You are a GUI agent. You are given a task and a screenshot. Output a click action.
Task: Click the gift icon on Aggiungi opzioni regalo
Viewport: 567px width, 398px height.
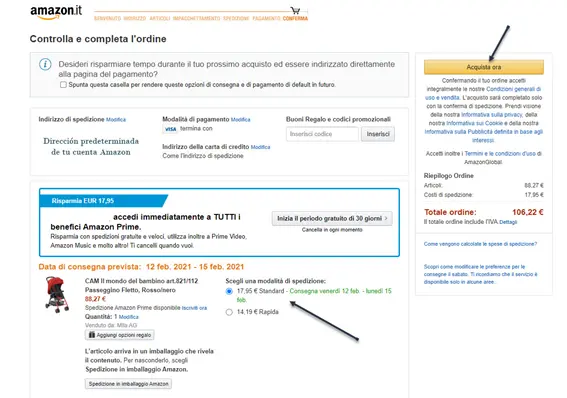coord(92,335)
